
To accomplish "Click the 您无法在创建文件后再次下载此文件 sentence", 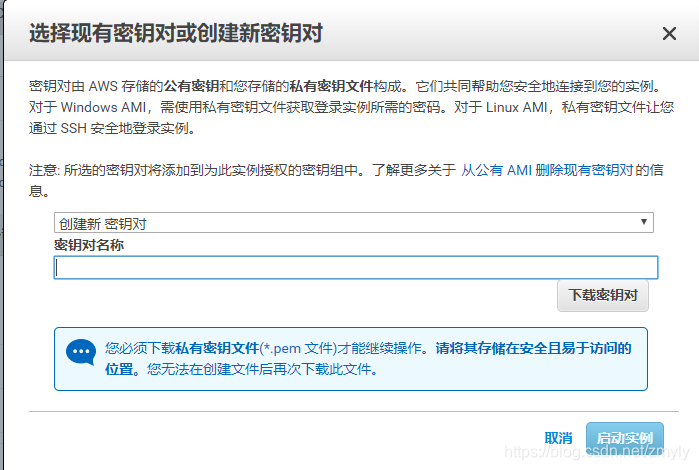I will [x=262, y=369].
